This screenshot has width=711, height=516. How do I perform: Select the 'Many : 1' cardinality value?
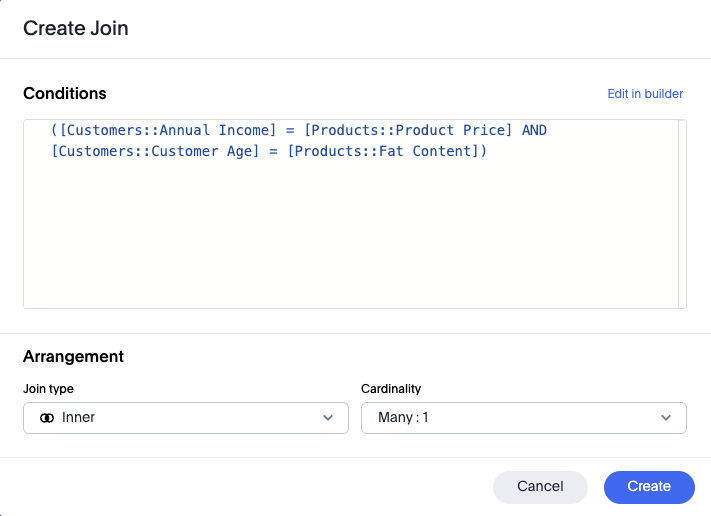(403, 418)
